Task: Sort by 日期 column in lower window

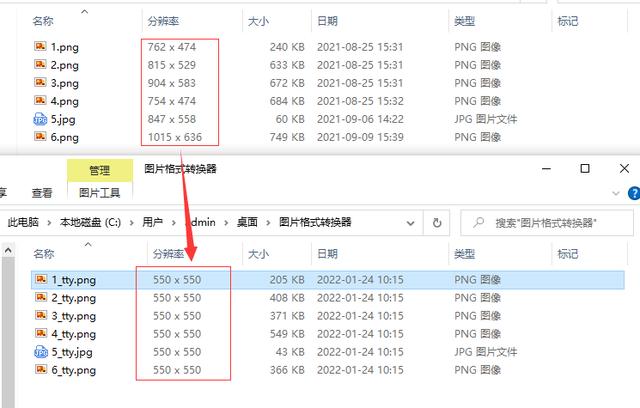Action: 327,254
